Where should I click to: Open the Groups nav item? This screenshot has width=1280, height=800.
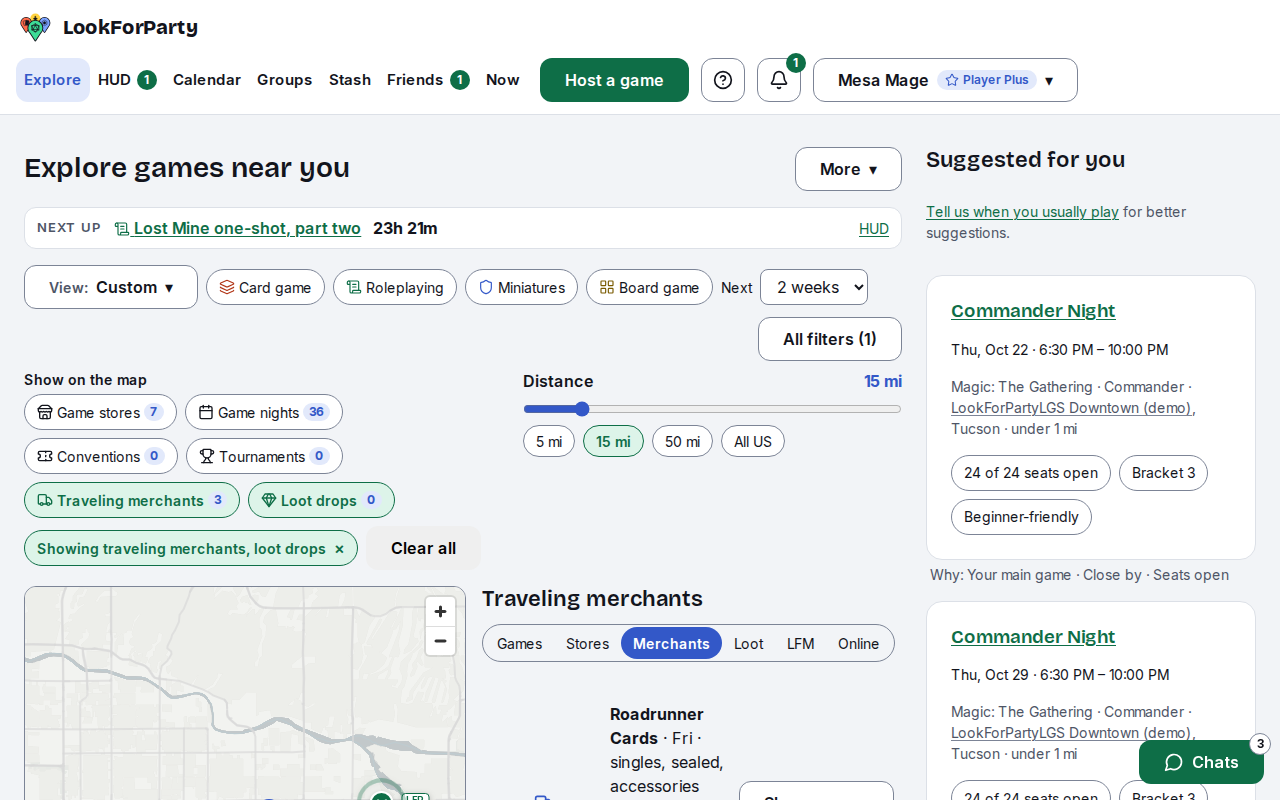click(x=285, y=80)
